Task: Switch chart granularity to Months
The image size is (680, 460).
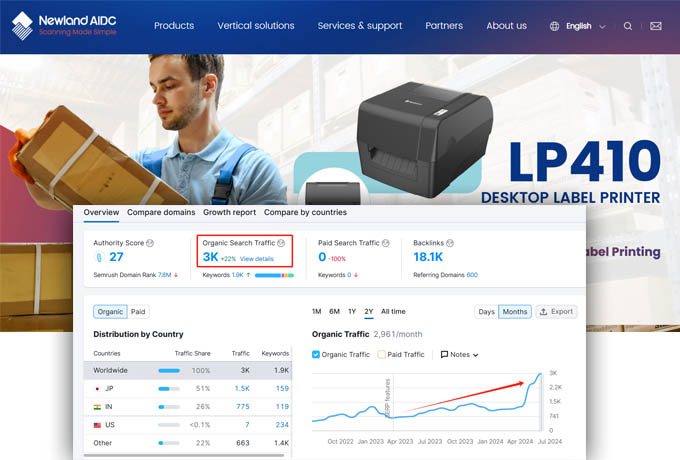Action: coord(515,312)
